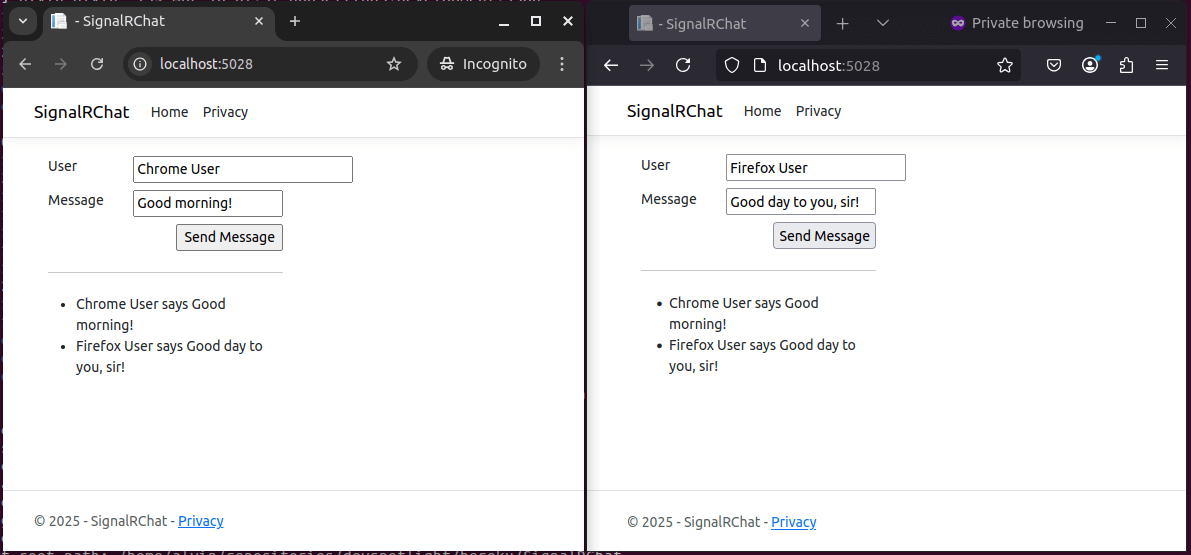Click the 'Firefox User says Good day' message in Chrome
1191x555 pixels.
click(x=169, y=357)
